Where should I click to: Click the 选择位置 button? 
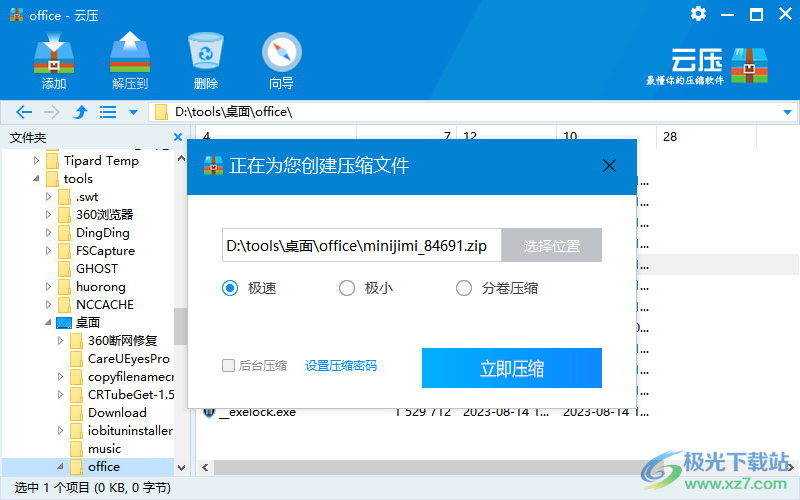[552, 245]
